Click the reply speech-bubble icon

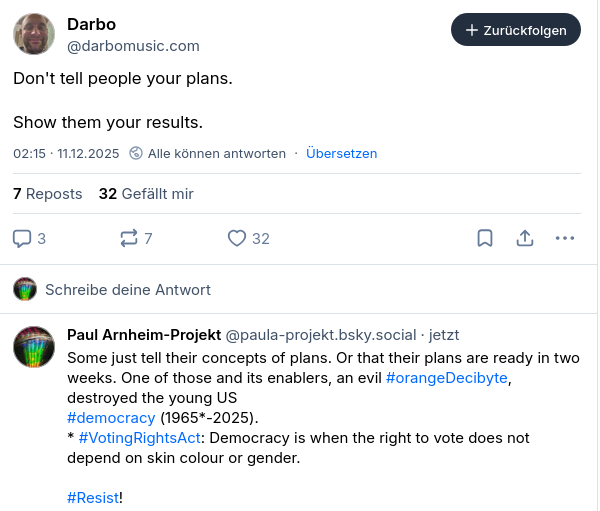[23, 238]
